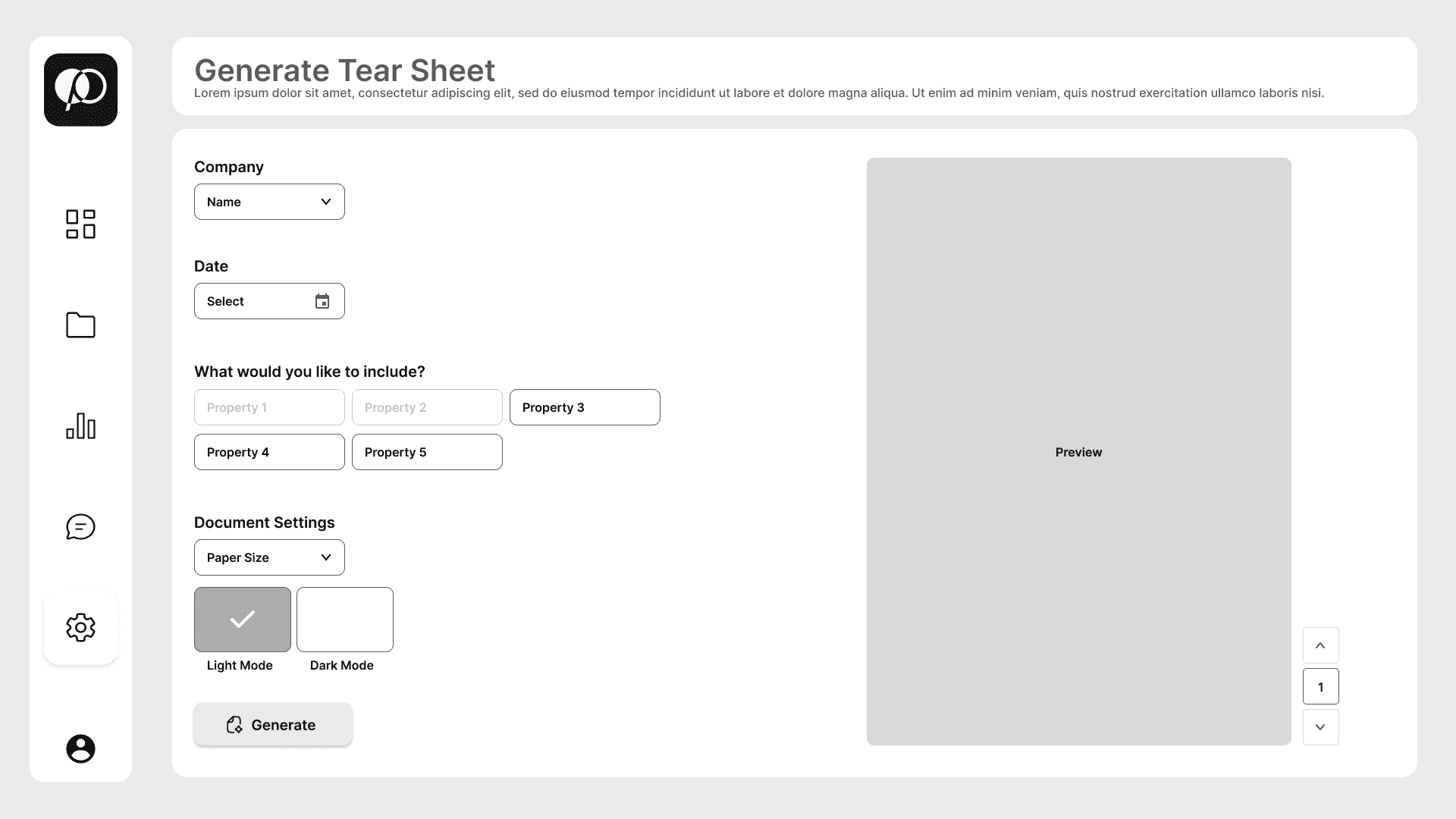Click the app logo in sidebar
Screen dimensions: 1456x819
pos(80,89)
